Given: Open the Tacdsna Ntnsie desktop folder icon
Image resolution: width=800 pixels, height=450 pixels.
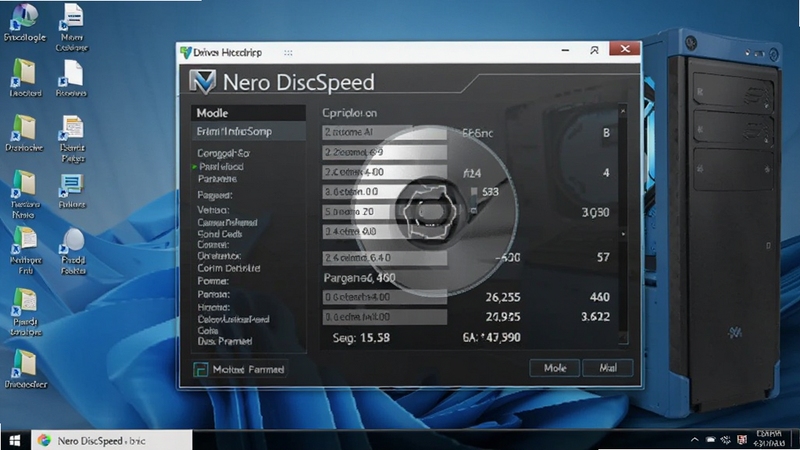Looking at the screenshot, I should coord(24,194).
